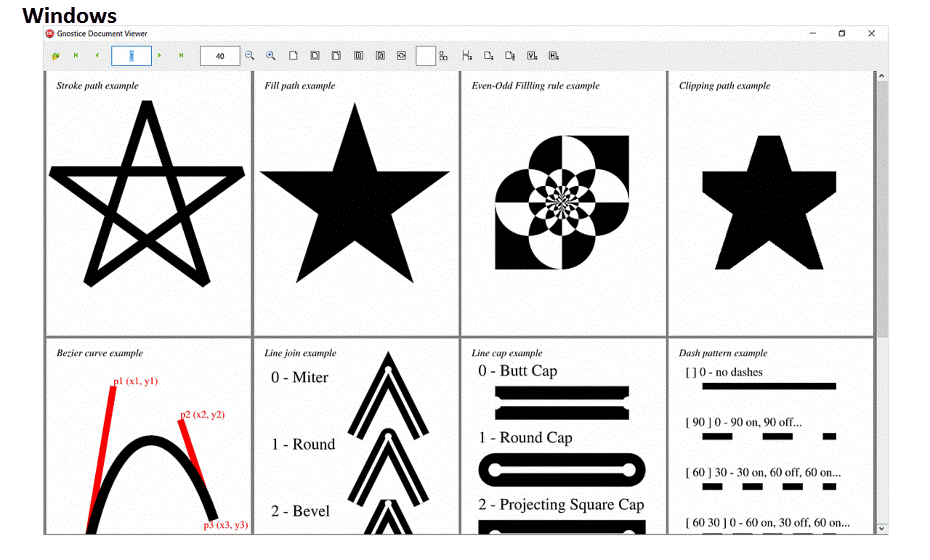The width and height of the screenshot is (930, 560).
Task: Go to the next page
Action: tap(160, 55)
